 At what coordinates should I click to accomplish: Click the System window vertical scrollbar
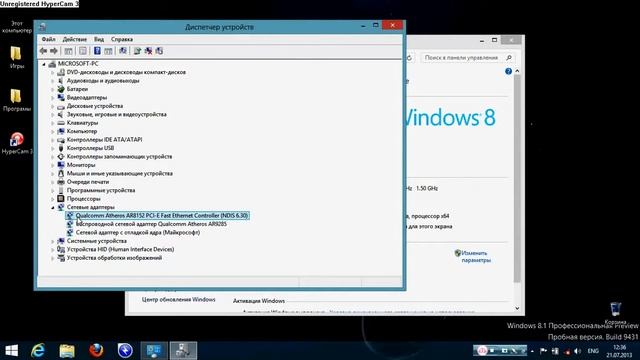[517, 178]
